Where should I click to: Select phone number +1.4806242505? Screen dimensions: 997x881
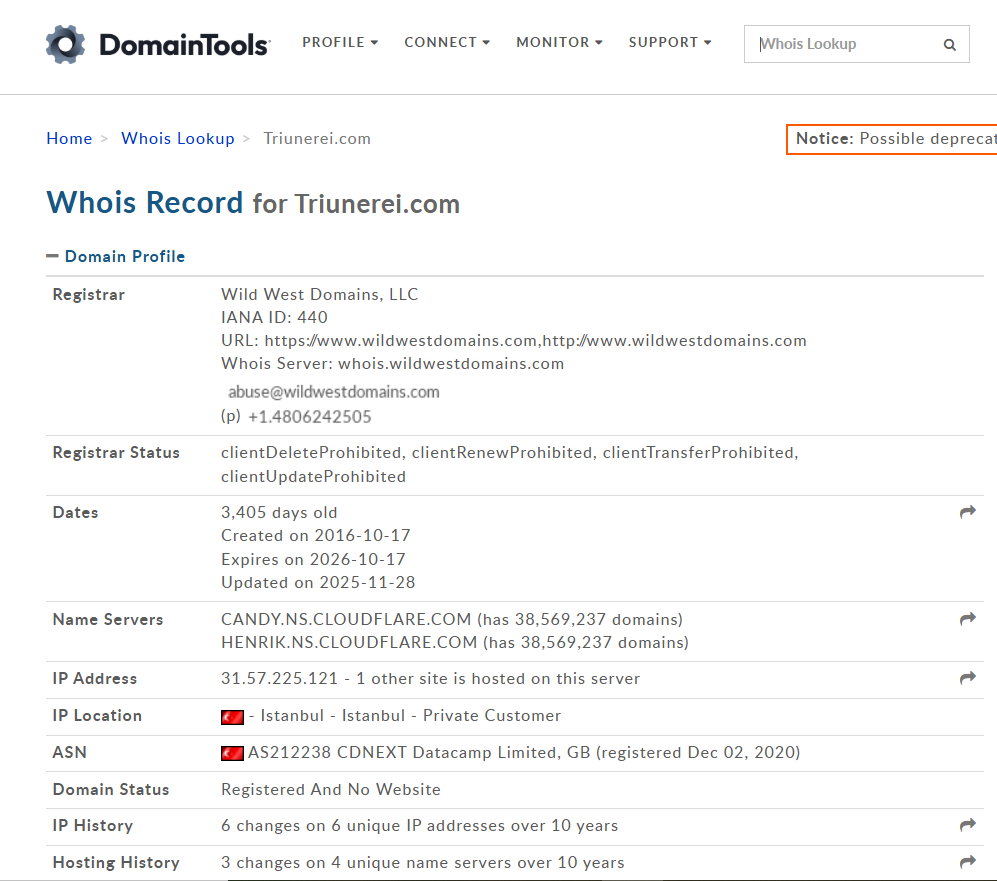310,417
